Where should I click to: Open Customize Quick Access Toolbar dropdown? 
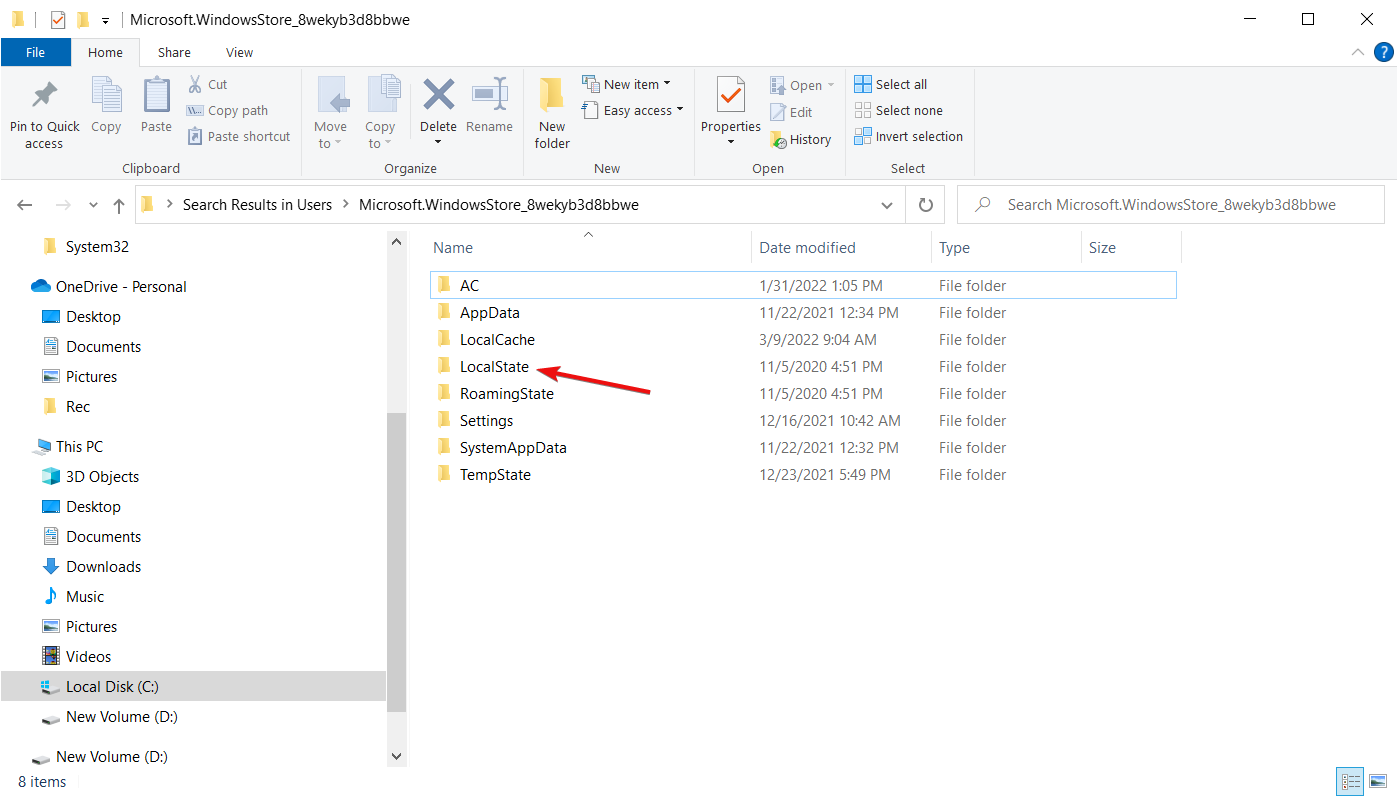point(105,20)
